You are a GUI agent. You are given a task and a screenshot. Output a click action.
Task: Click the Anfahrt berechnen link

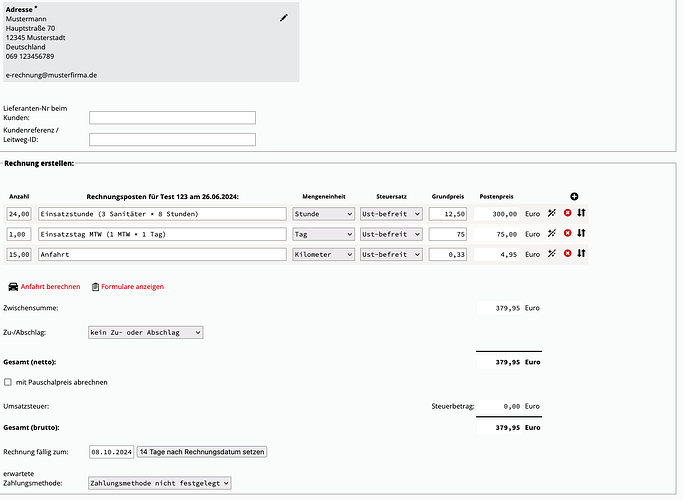(x=51, y=287)
